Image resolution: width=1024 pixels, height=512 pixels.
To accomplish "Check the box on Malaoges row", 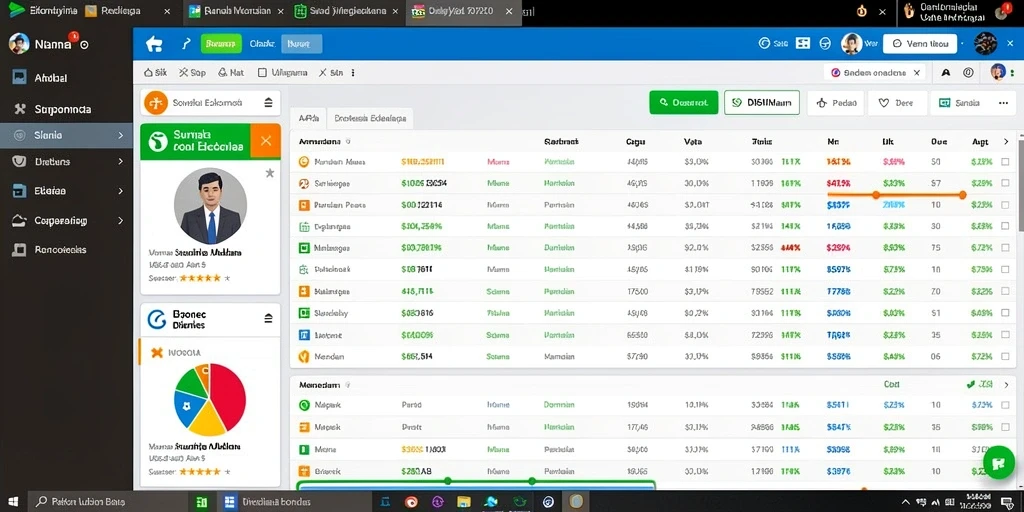I will pos(1005,248).
